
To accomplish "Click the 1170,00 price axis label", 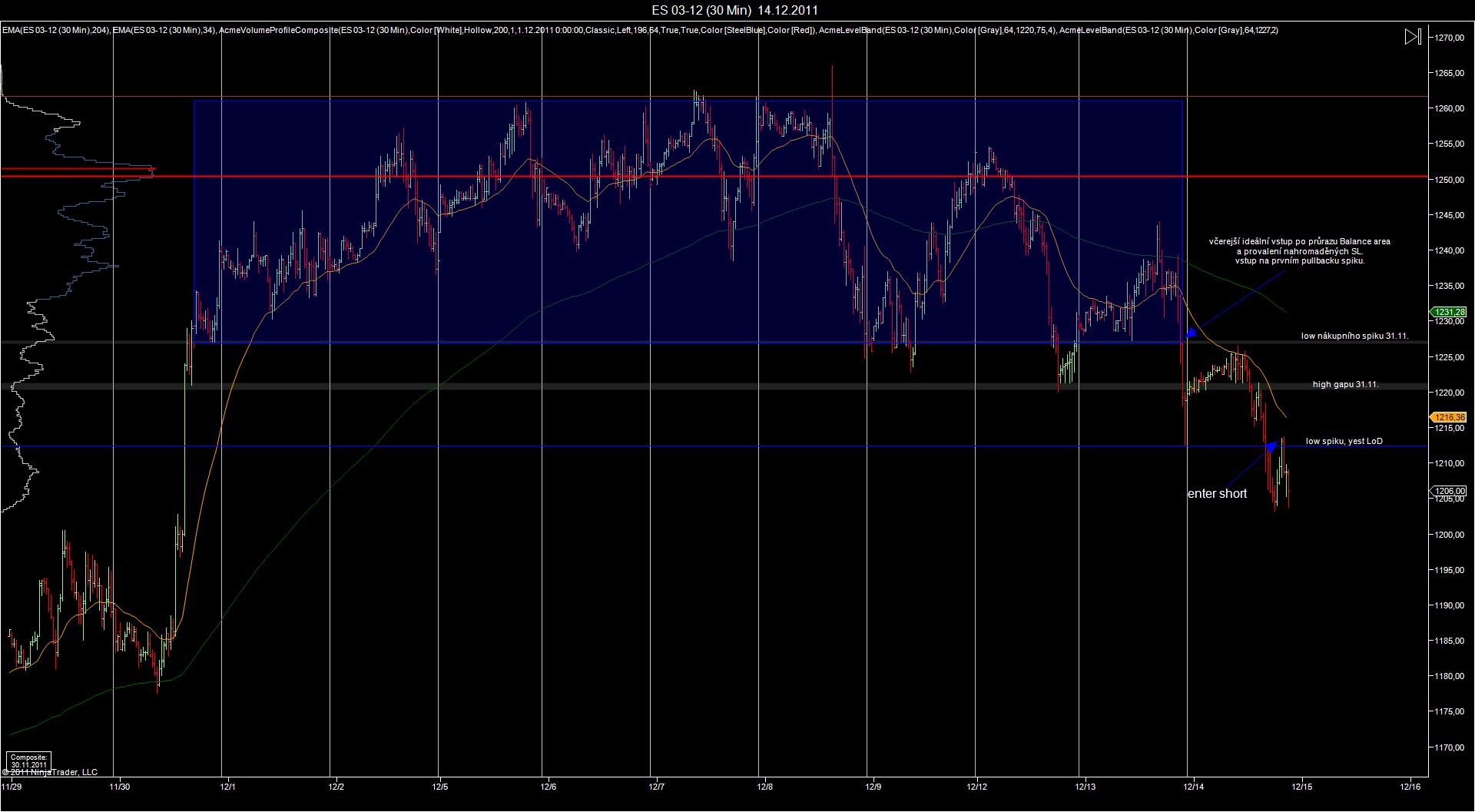I will click(1450, 747).
